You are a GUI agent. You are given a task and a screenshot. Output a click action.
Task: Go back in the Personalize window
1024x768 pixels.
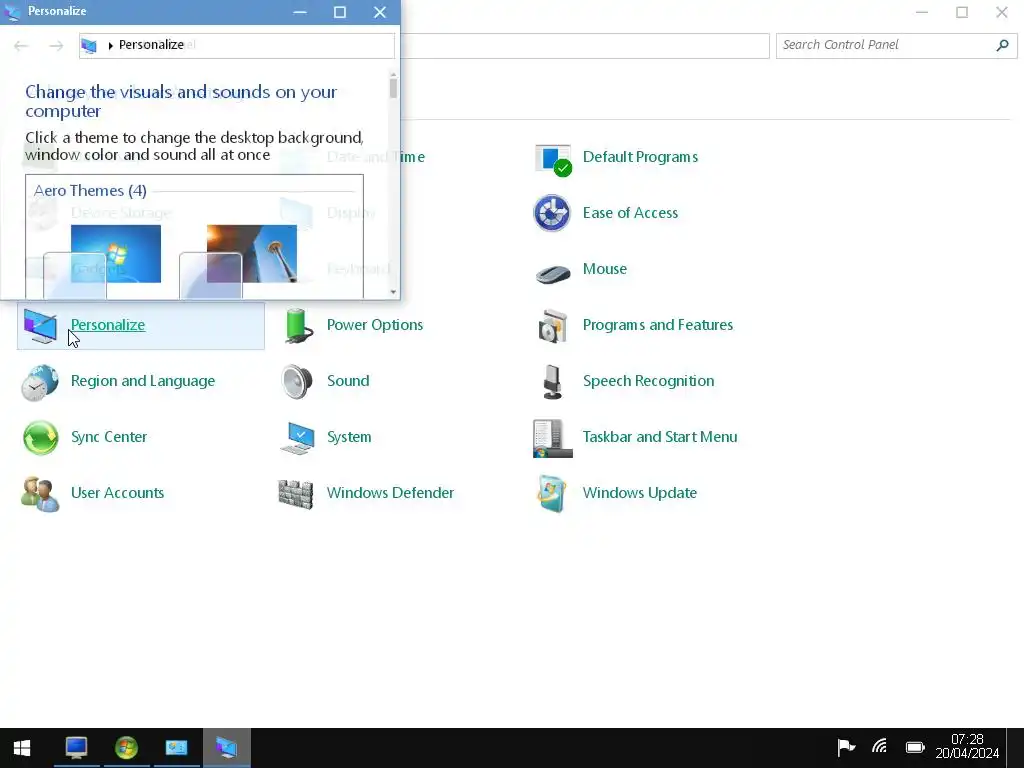(x=21, y=45)
